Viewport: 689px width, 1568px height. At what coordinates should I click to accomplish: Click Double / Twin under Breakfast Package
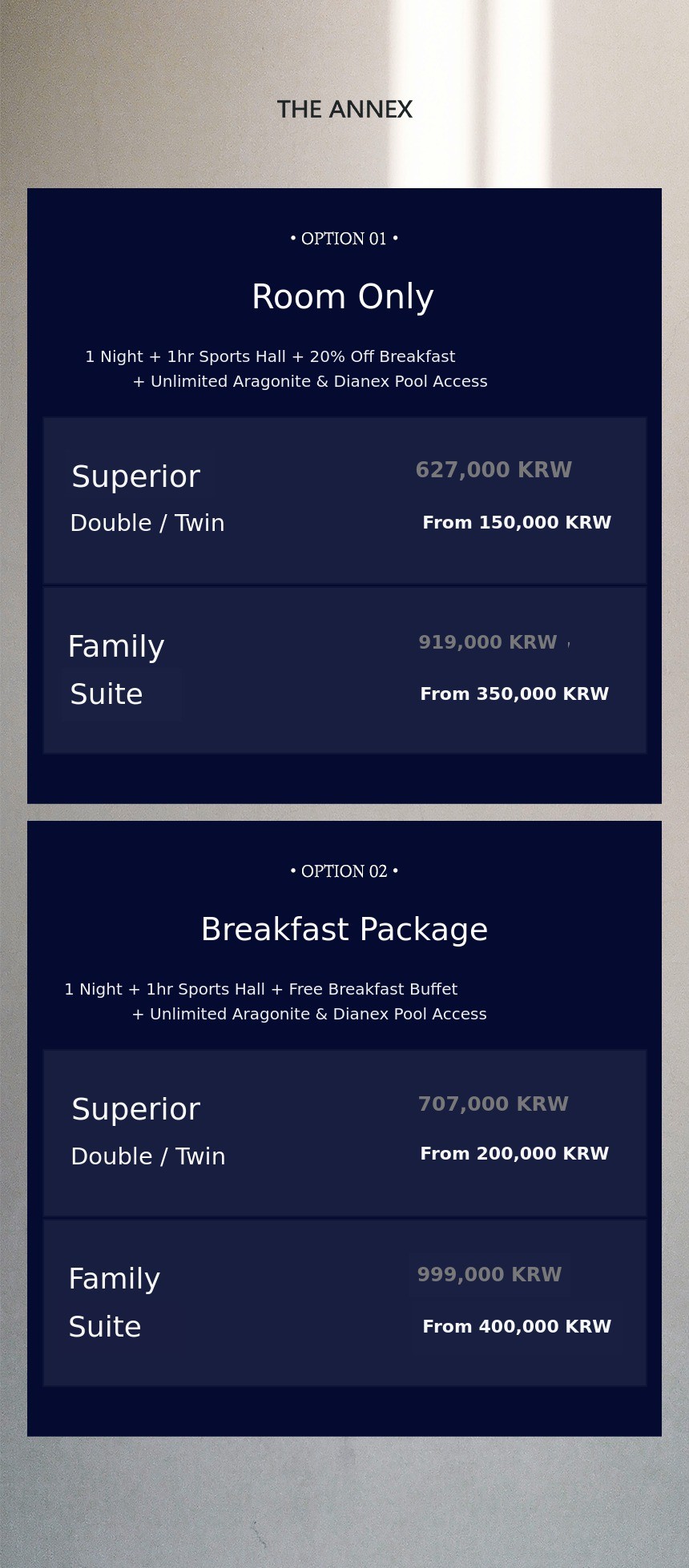(x=148, y=1156)
